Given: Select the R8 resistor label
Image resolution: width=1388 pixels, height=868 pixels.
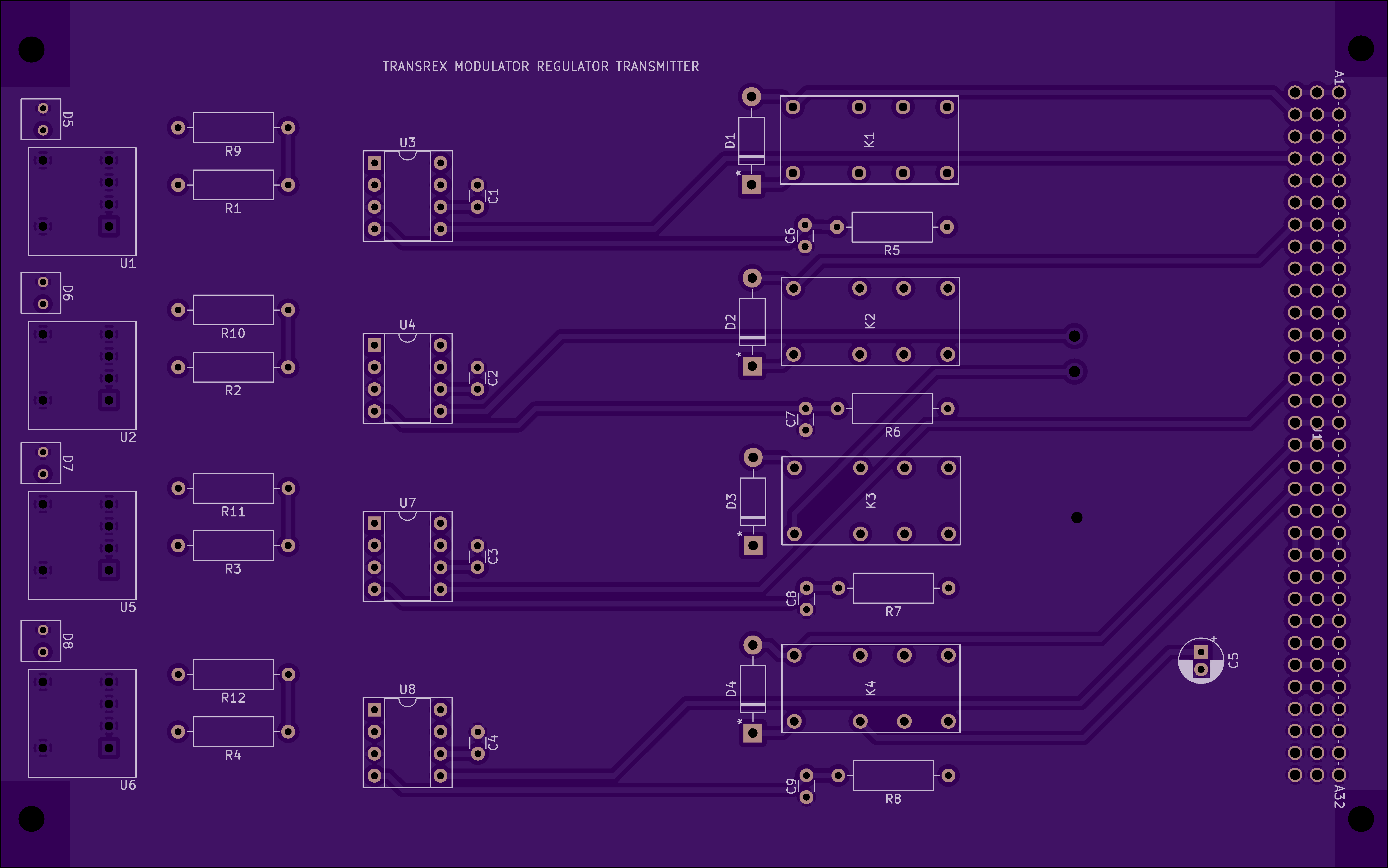Looking at the screenshot, I should 893,799.
